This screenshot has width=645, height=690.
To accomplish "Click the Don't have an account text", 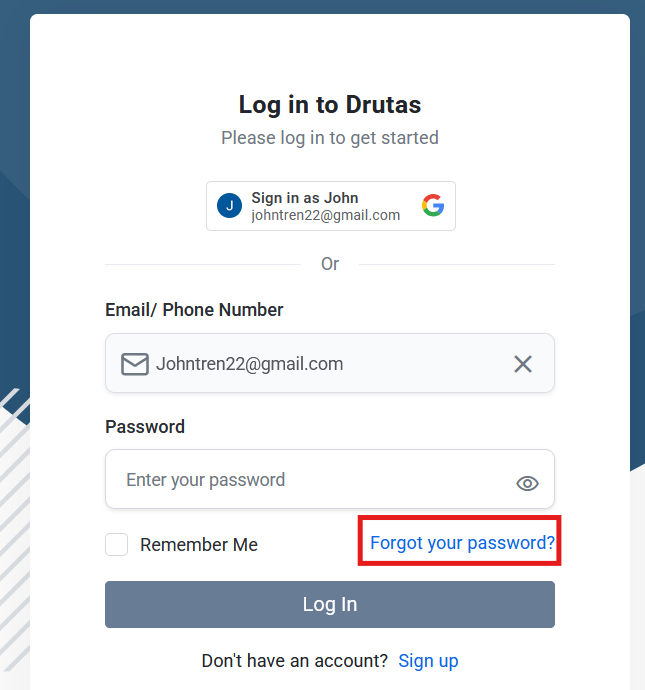I will pos(295,661).
